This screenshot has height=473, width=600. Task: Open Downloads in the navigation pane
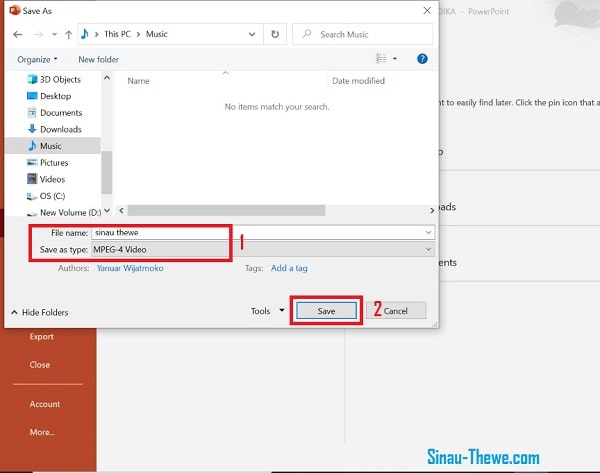pyautogui.click(x=54, y=129)
